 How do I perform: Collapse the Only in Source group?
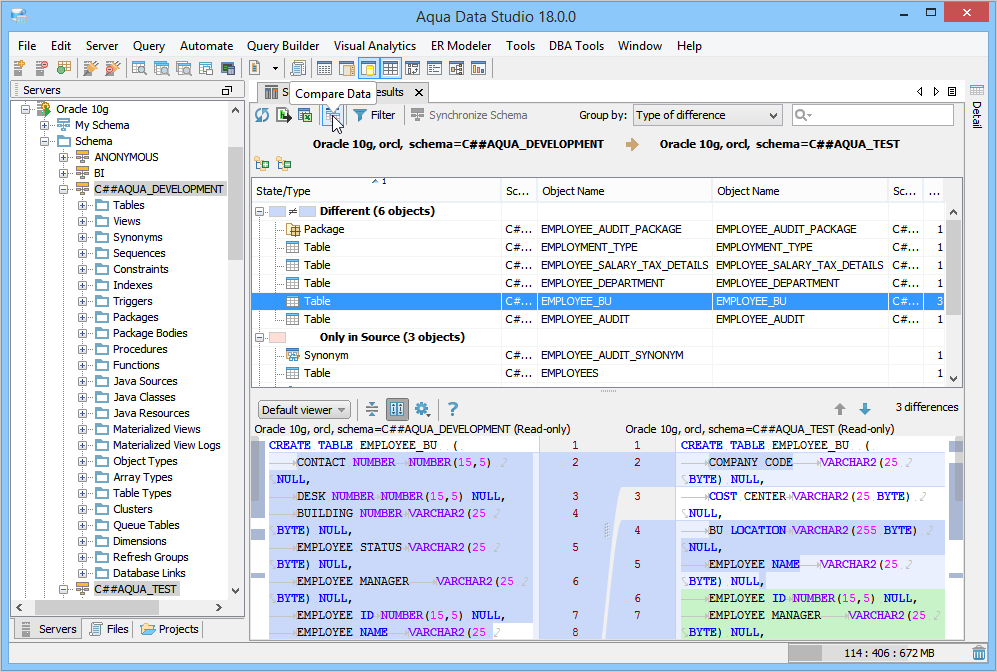[259, 338]
